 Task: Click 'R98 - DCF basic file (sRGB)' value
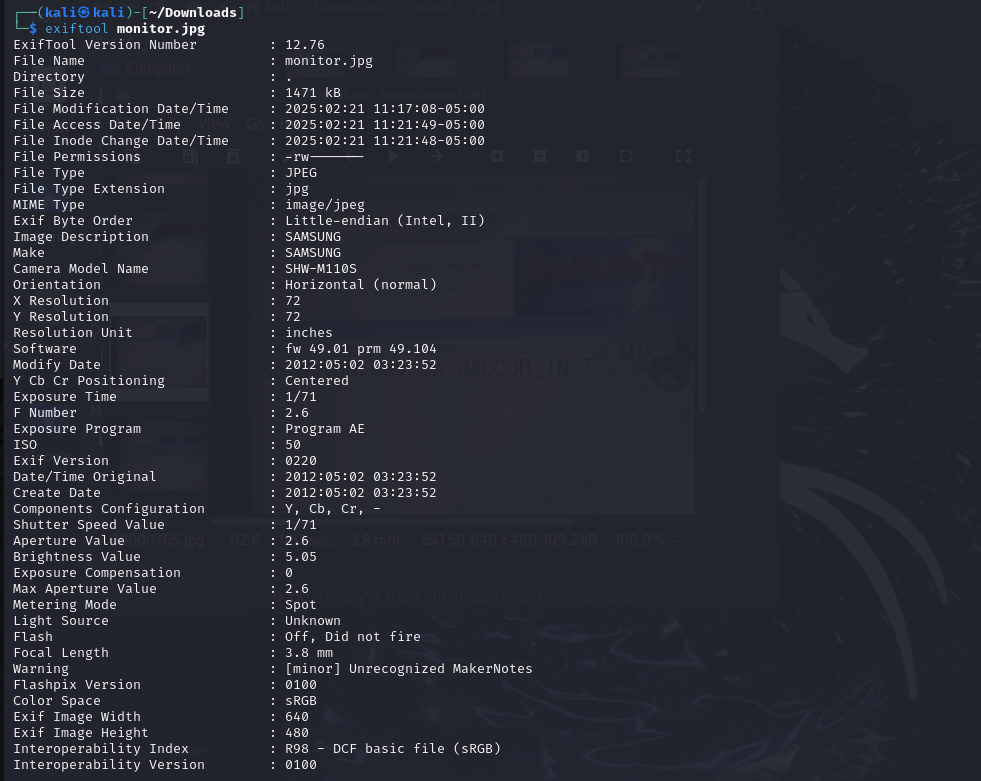[x=393, y=749]
